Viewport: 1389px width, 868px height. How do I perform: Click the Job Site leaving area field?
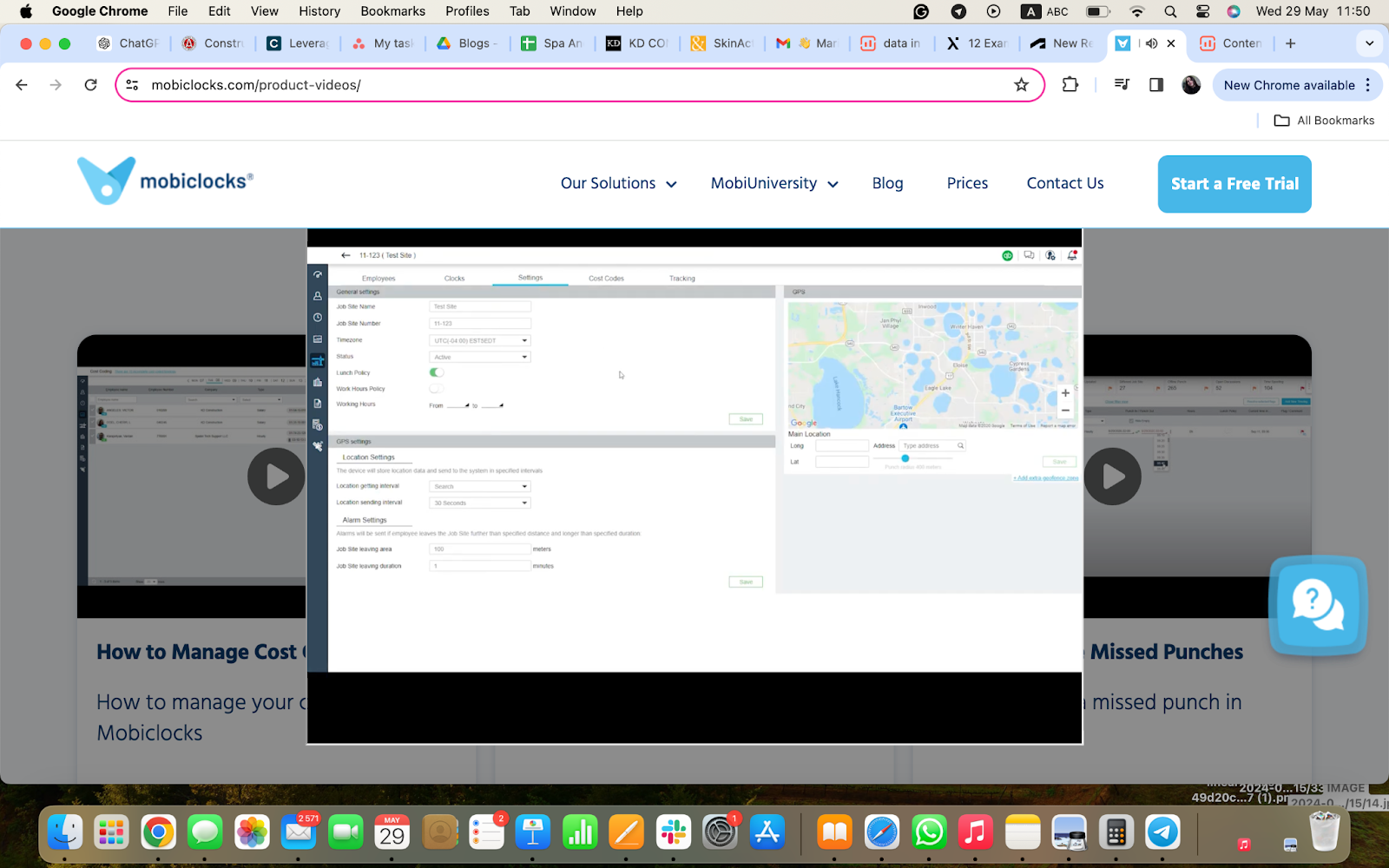point(480,549)
